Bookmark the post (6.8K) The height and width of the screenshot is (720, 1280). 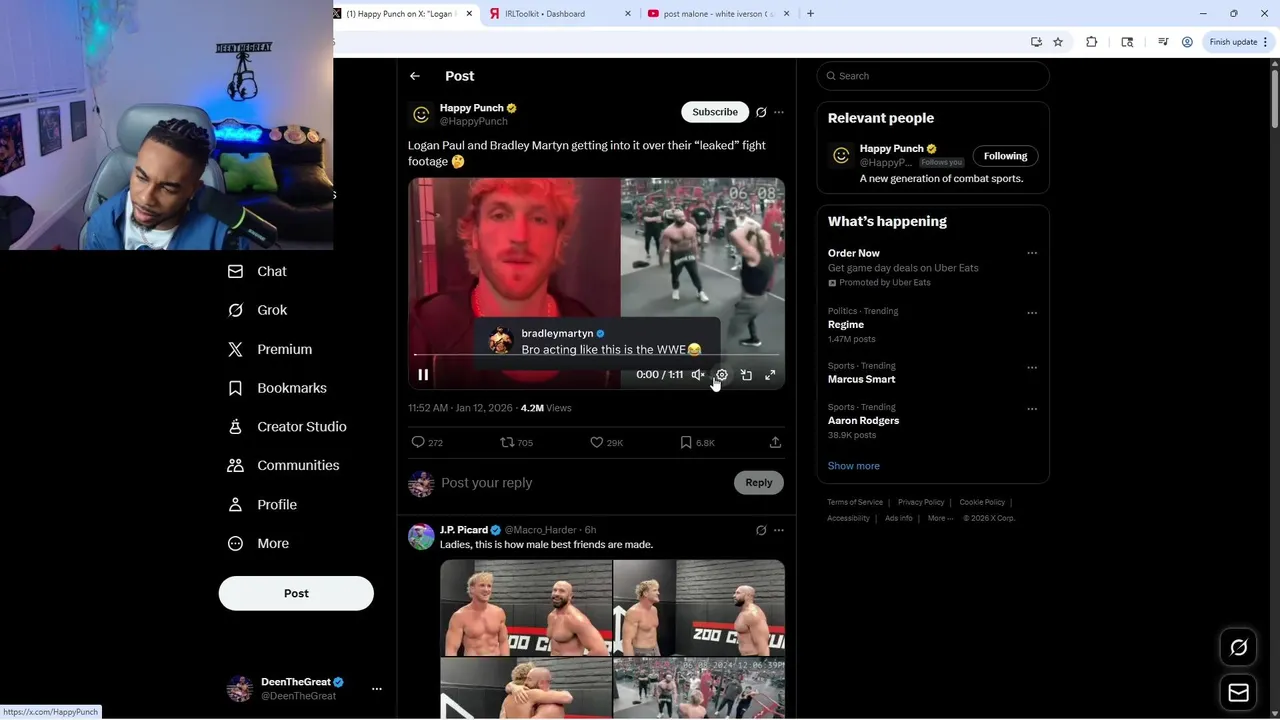[697, 442]
